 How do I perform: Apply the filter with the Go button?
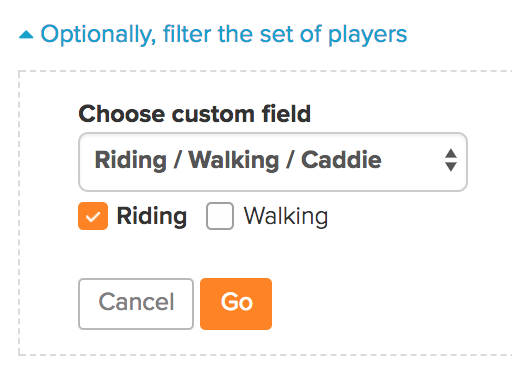pyautogui.click(x=236, y=304)
